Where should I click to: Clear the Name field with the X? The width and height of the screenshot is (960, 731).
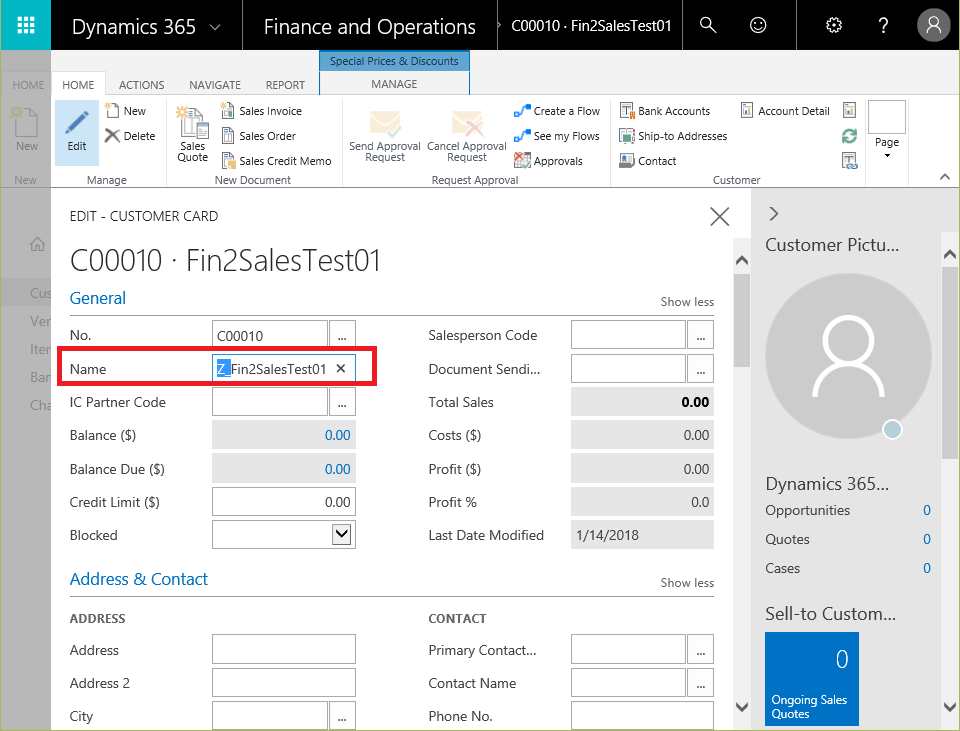pos(341,369)
